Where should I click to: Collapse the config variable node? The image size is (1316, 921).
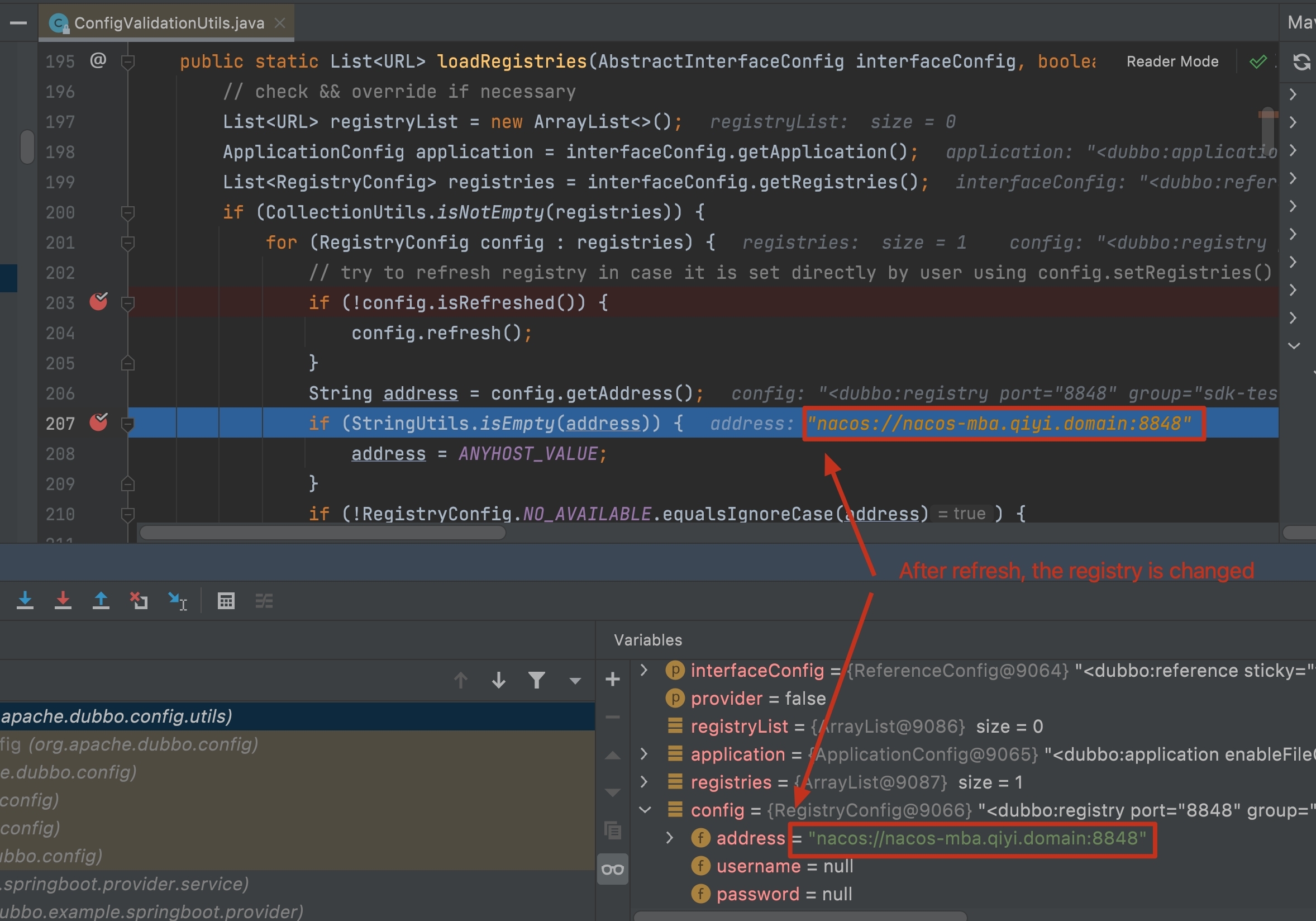[645, 810]
